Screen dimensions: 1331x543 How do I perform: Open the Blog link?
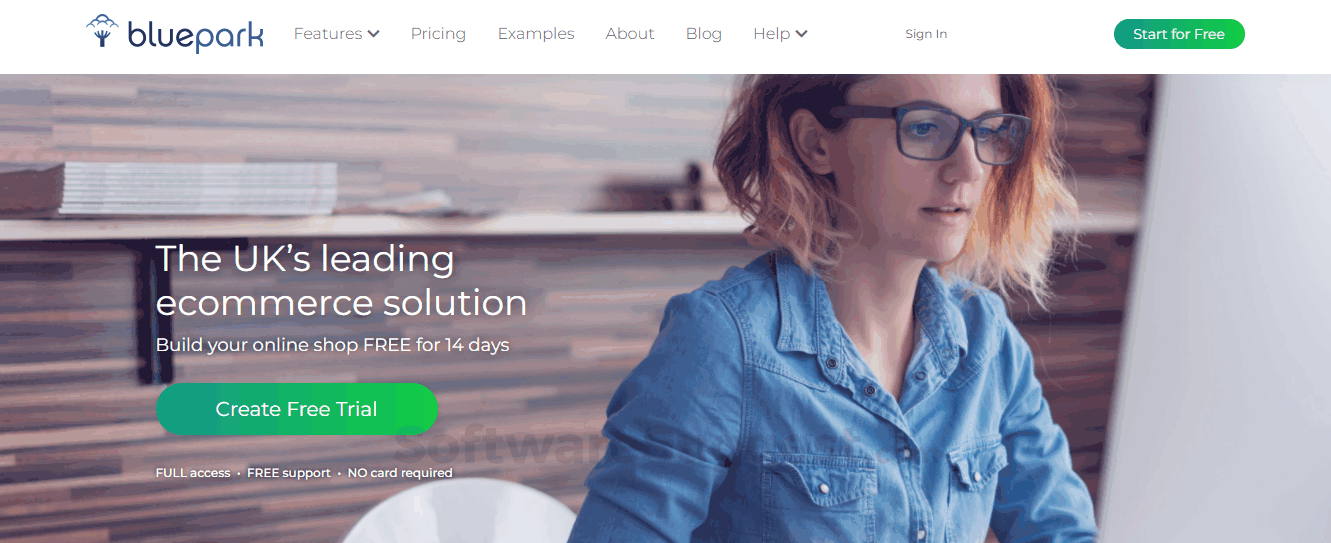(704, 34)
